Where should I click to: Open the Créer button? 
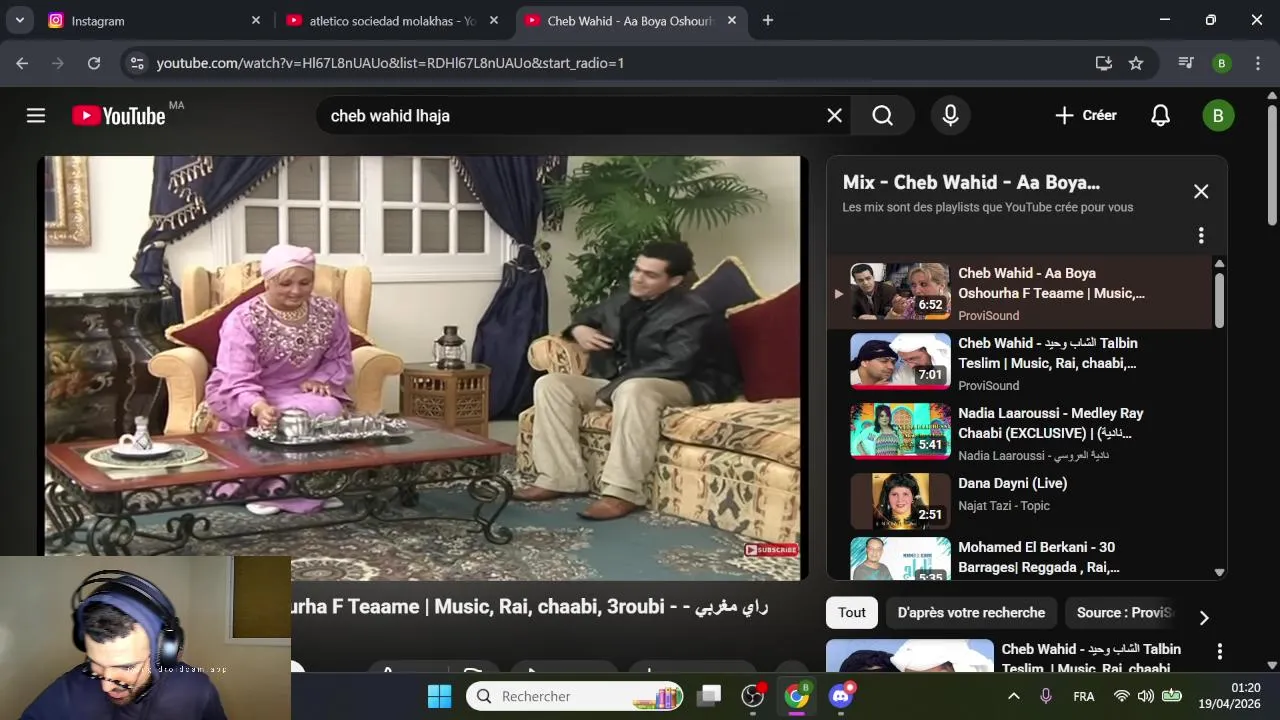pyautogui.click(x=1086, y=116)
